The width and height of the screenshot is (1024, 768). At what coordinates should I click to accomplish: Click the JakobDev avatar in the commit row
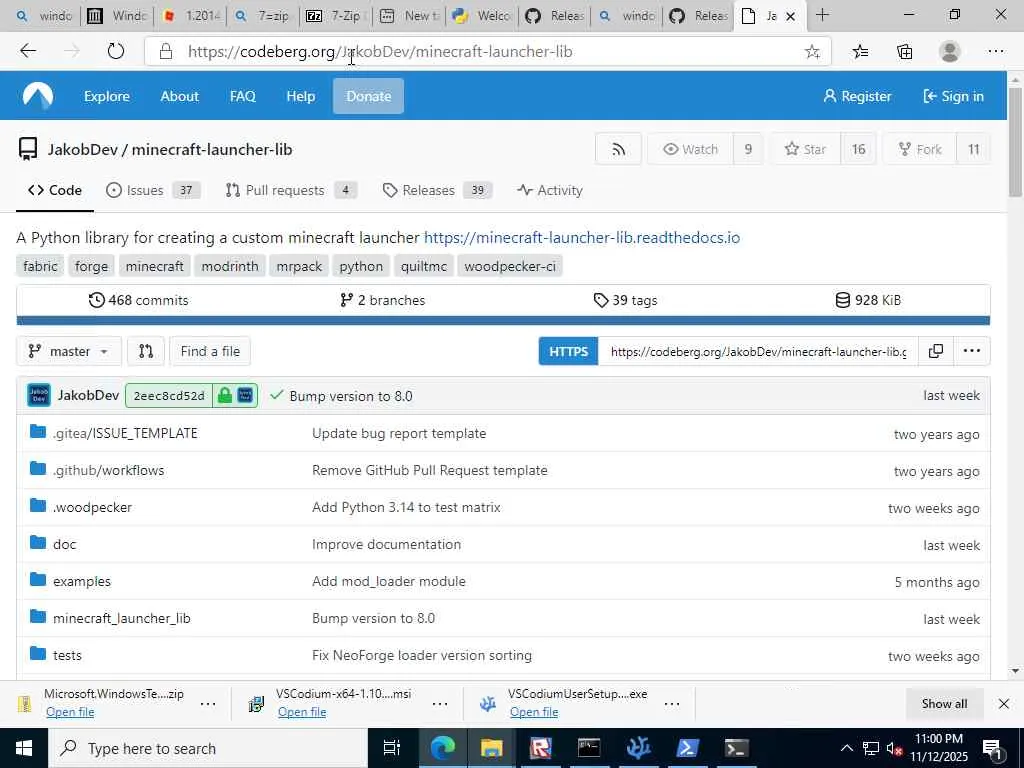point(39,396)
